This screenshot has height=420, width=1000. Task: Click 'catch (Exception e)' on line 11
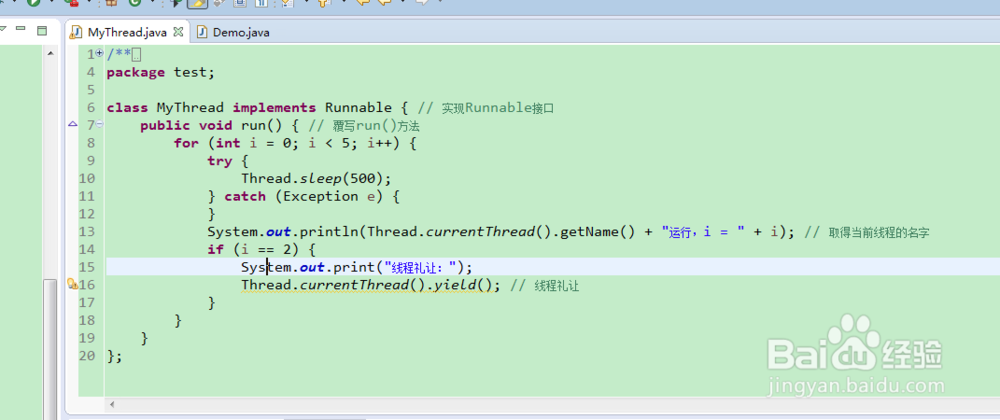click(304, 196)
